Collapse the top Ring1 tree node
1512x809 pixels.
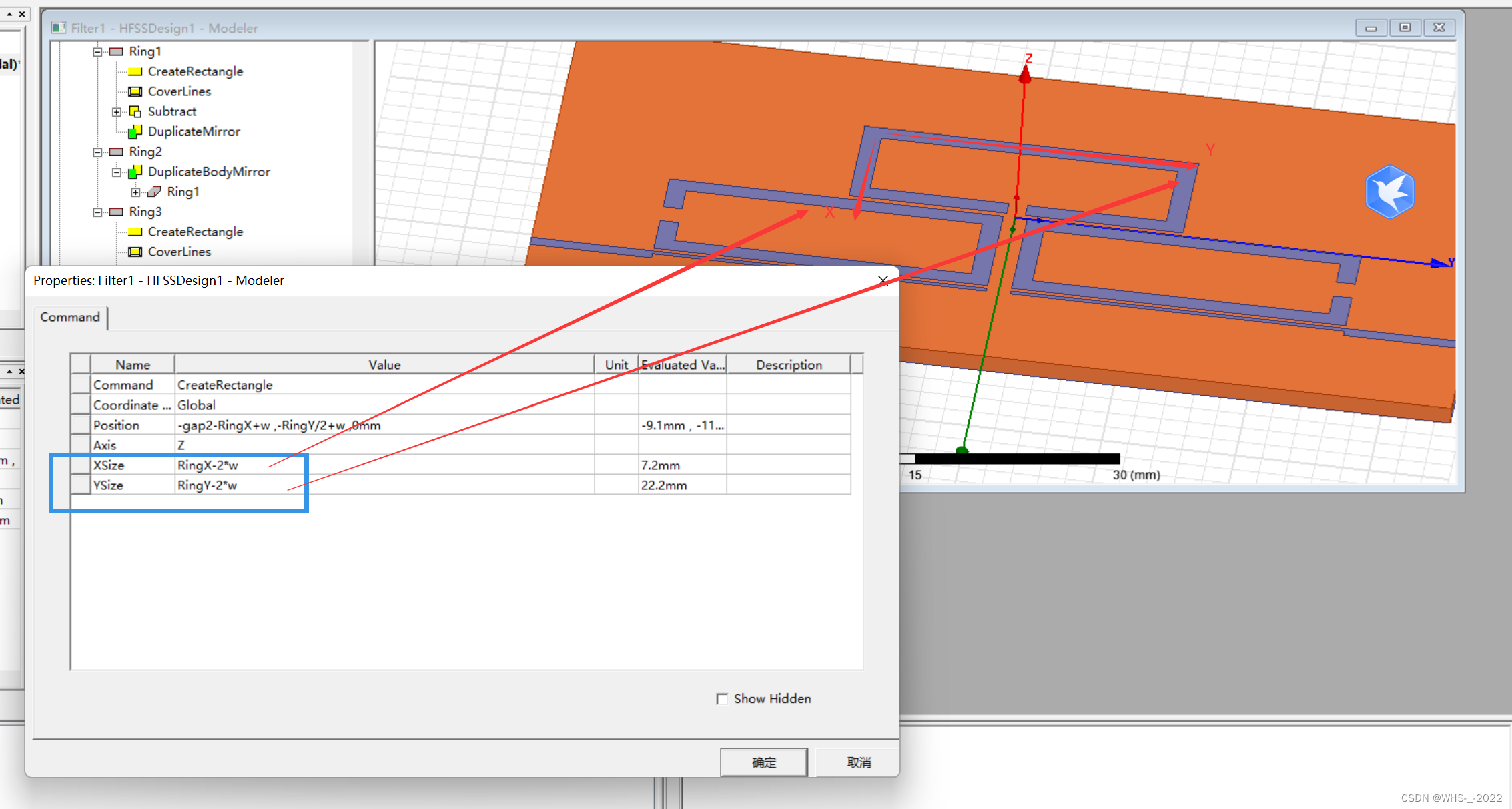coord(97,51)
